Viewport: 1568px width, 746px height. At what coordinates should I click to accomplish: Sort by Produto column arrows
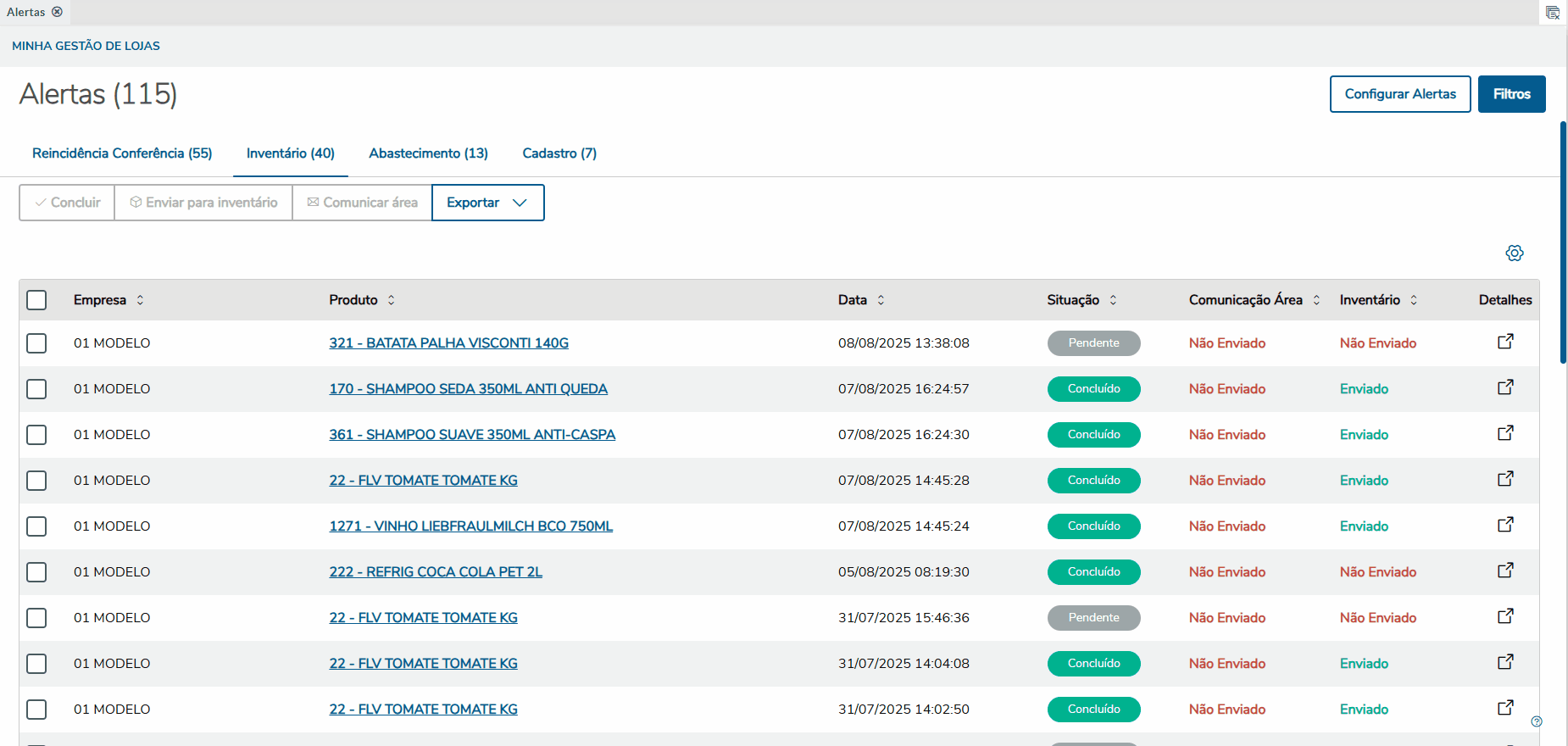(391, 300)
